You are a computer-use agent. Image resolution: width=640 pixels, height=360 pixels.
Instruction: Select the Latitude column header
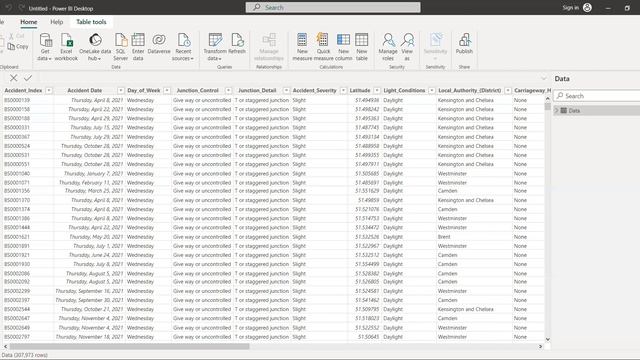tap(360, 90)
